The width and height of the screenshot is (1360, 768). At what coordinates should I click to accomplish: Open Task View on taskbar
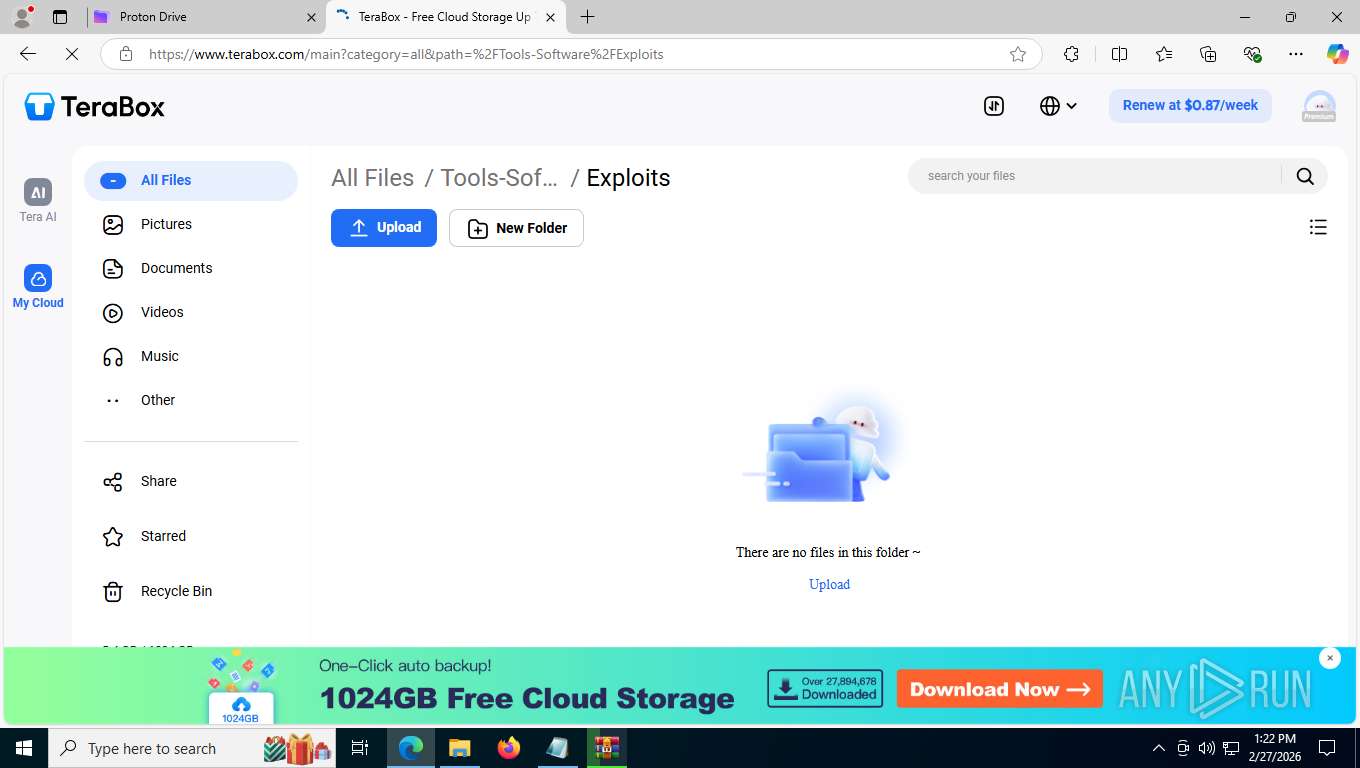(x=360, y=748)
